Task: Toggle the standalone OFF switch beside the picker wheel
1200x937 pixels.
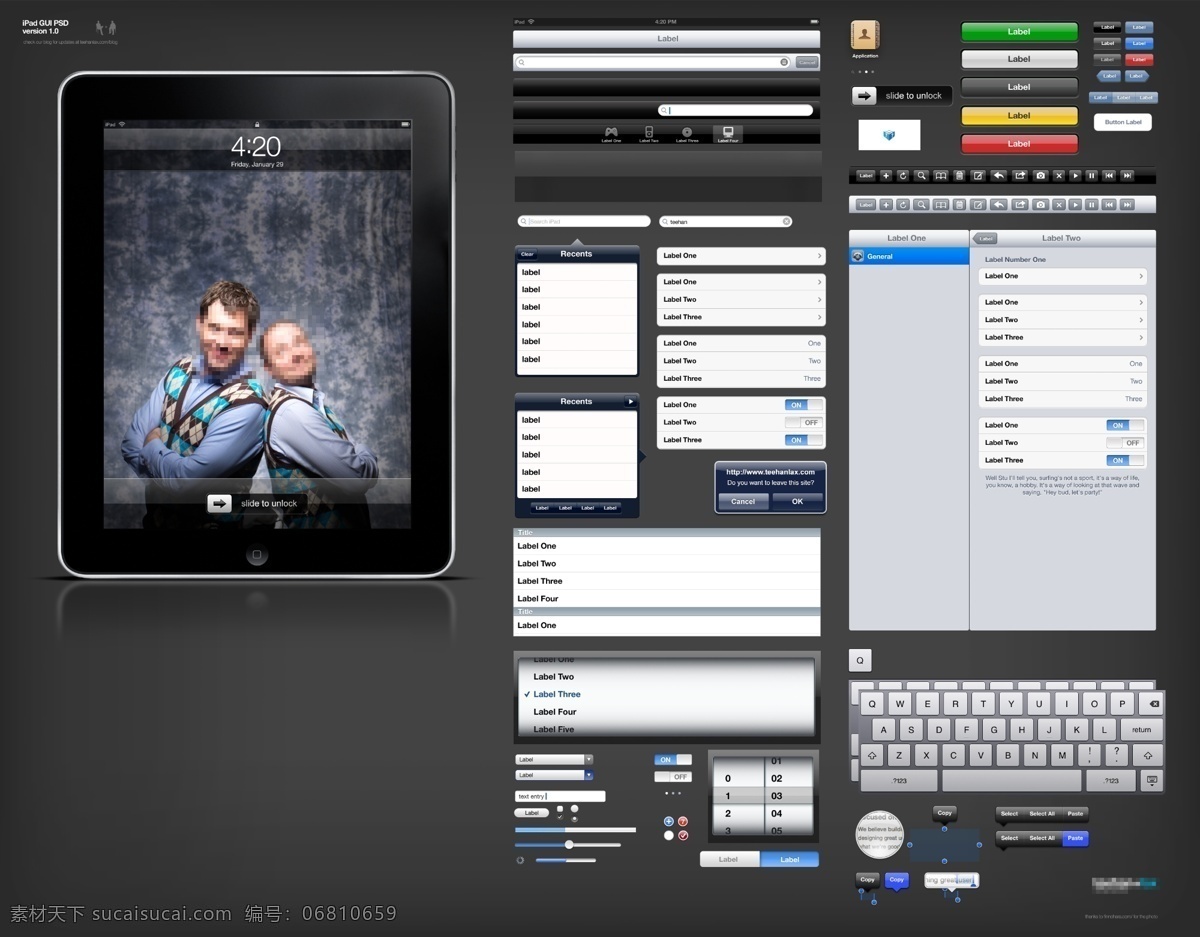Action: pyautogui.click(x=673, y=777)
